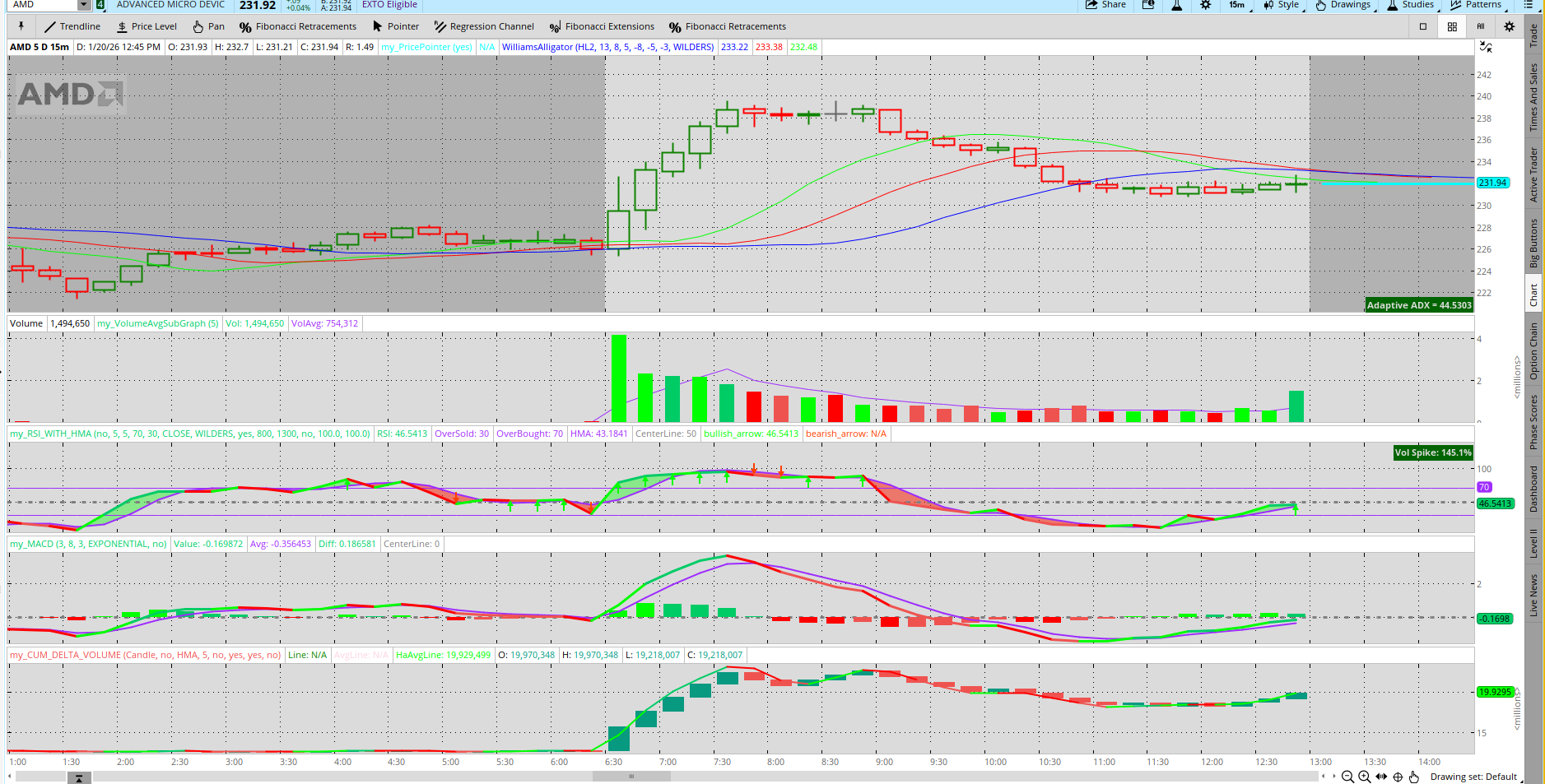Pick the Fibonacci Extensions tool
Screen dimensions: 1545x784
click(x=602, y=26)
